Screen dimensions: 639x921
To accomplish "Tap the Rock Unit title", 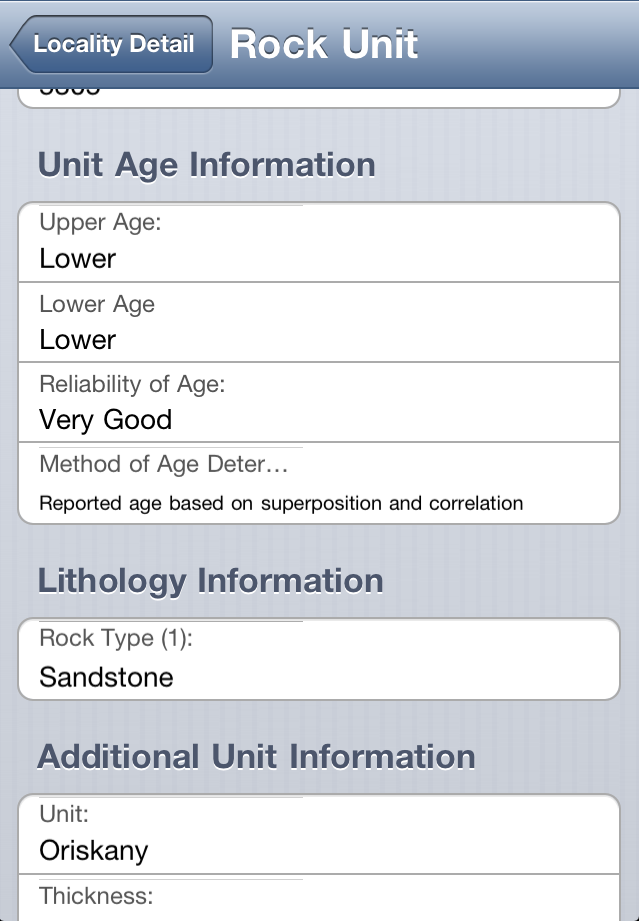I will 324,45.
